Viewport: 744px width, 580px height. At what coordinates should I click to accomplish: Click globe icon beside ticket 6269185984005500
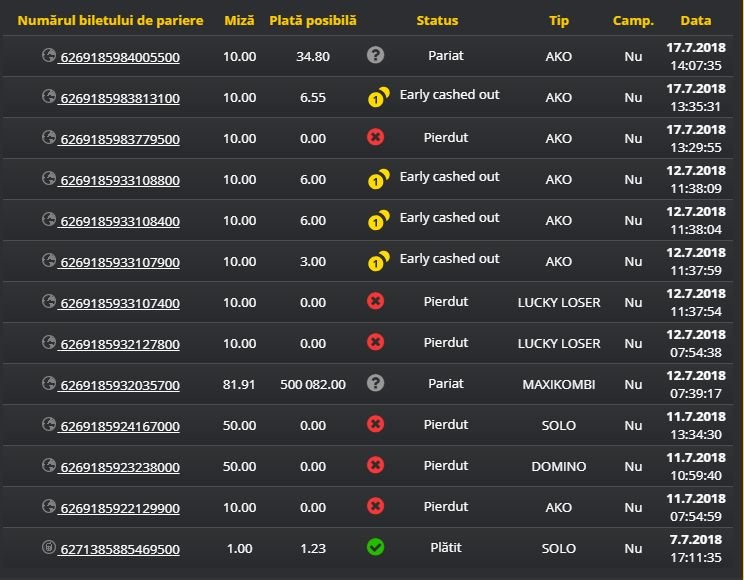pyautogui.click(x=48, y=56)
